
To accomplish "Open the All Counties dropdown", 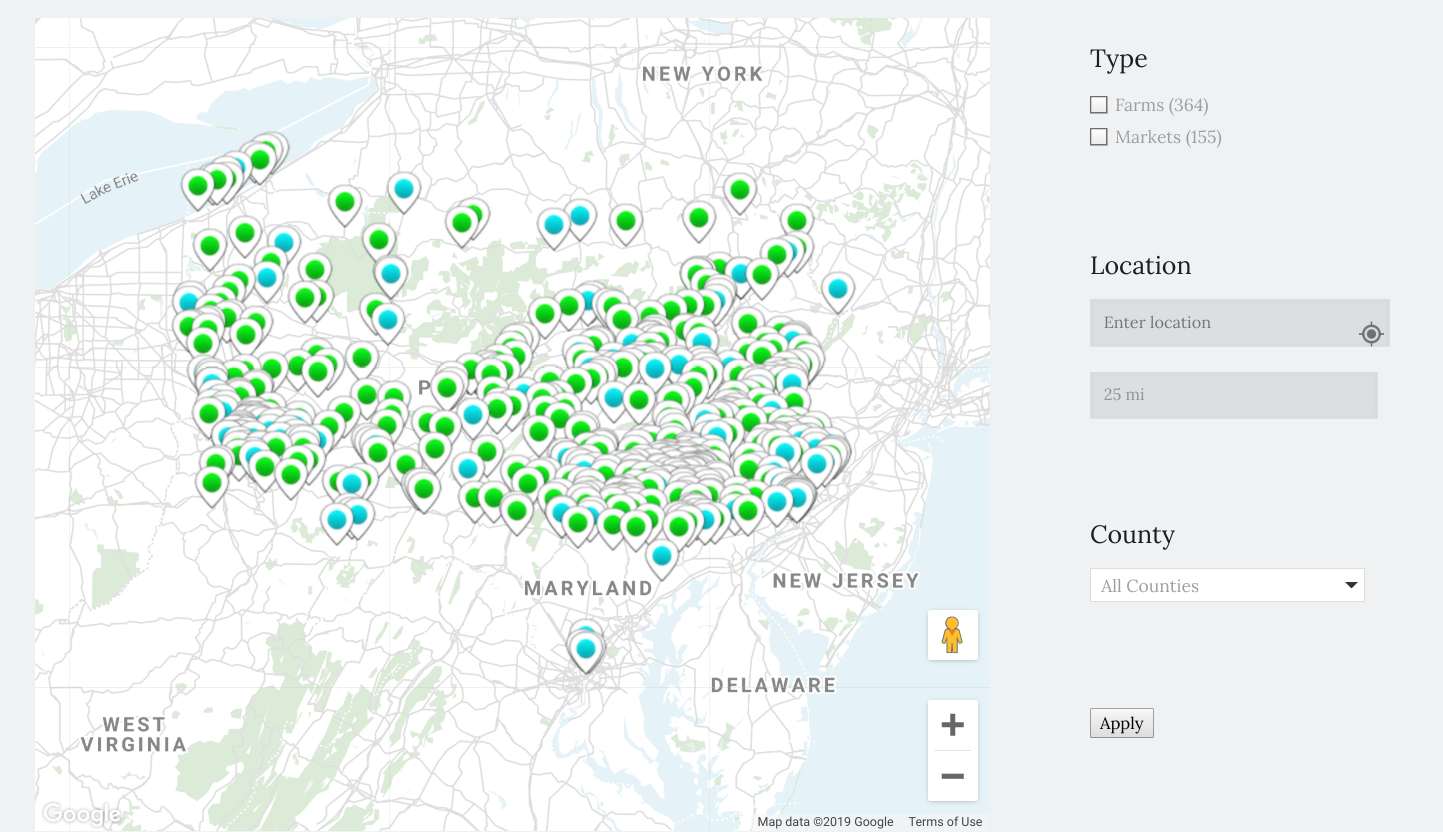I will tap(1227, 585).
